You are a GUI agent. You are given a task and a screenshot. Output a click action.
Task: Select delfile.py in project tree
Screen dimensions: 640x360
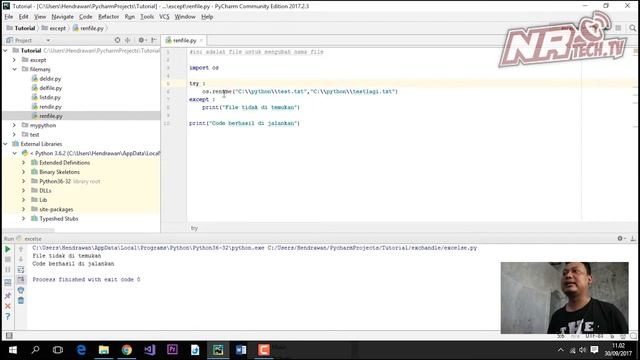51,88
